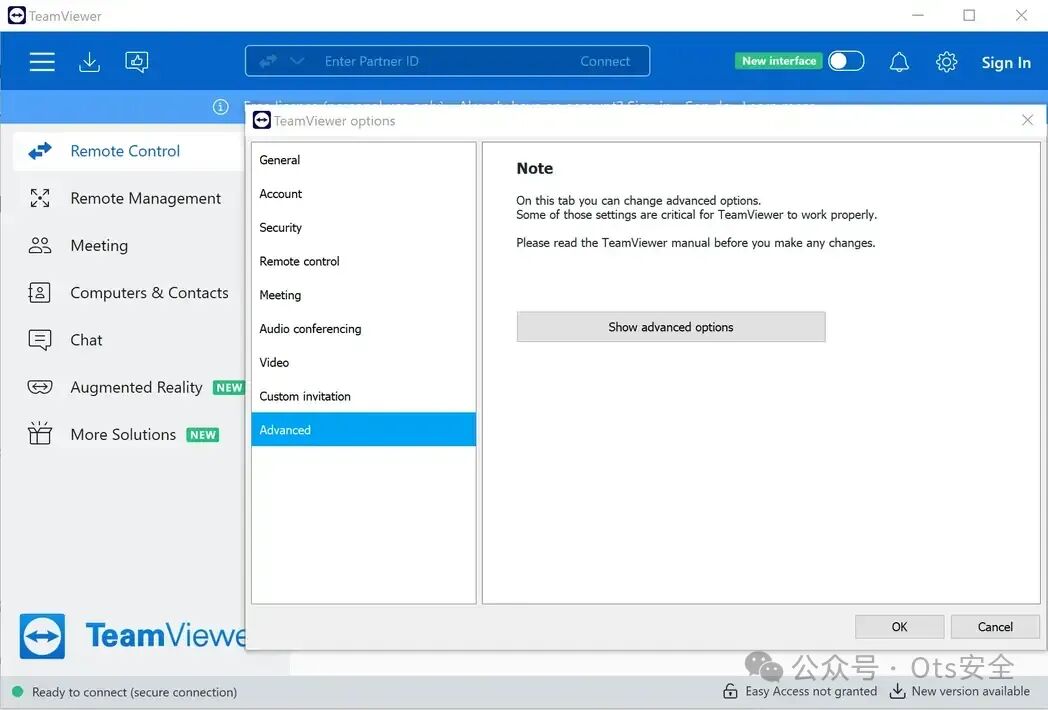Click the New version download icon
Screen dimensions: 1048x710
898,691
